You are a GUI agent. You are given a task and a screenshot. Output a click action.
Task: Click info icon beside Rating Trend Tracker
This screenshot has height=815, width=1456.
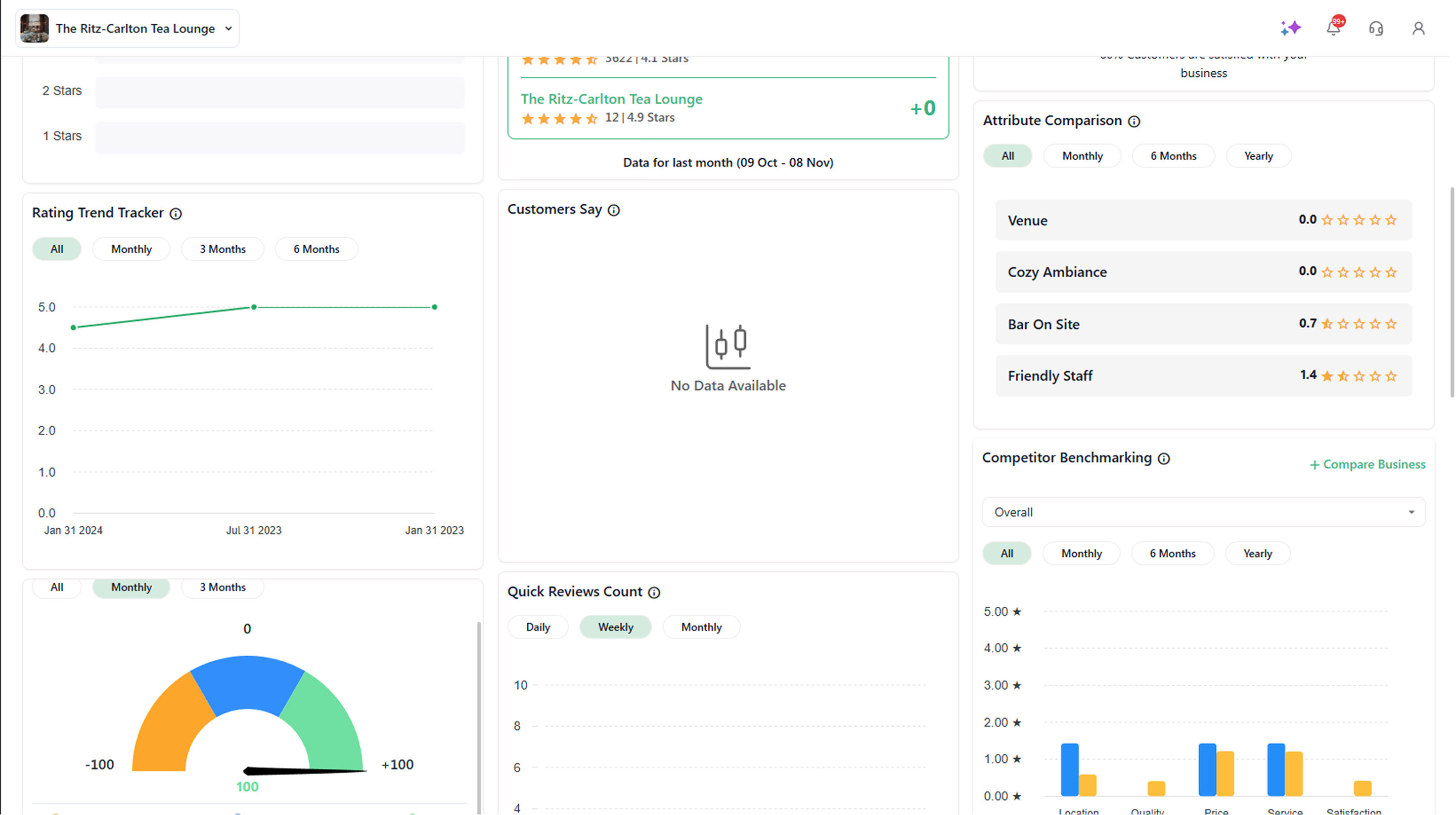[176, 214]
